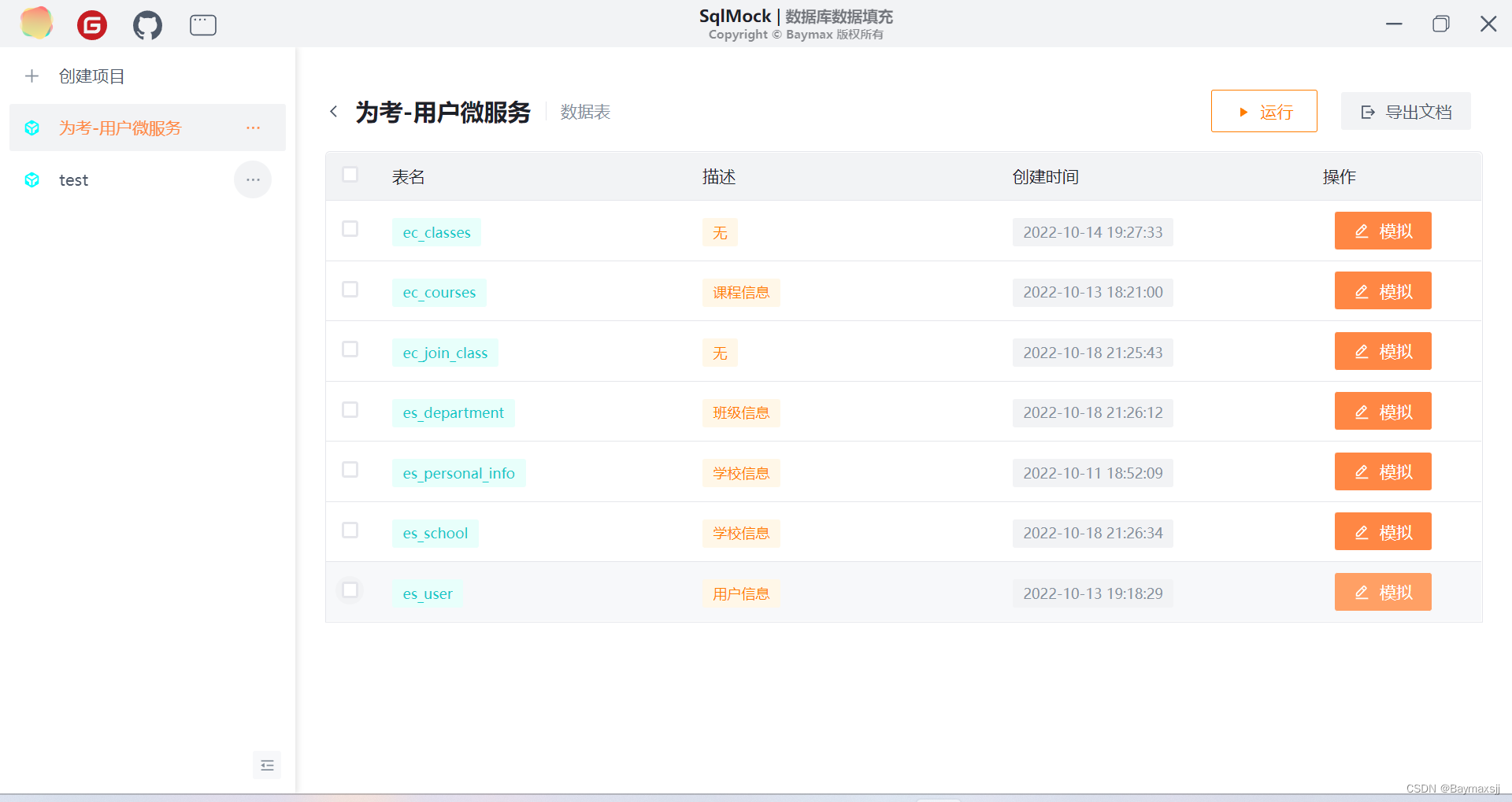Select the test project in sidebar
Screen dimensions: 1512x802
click(147, 179)
